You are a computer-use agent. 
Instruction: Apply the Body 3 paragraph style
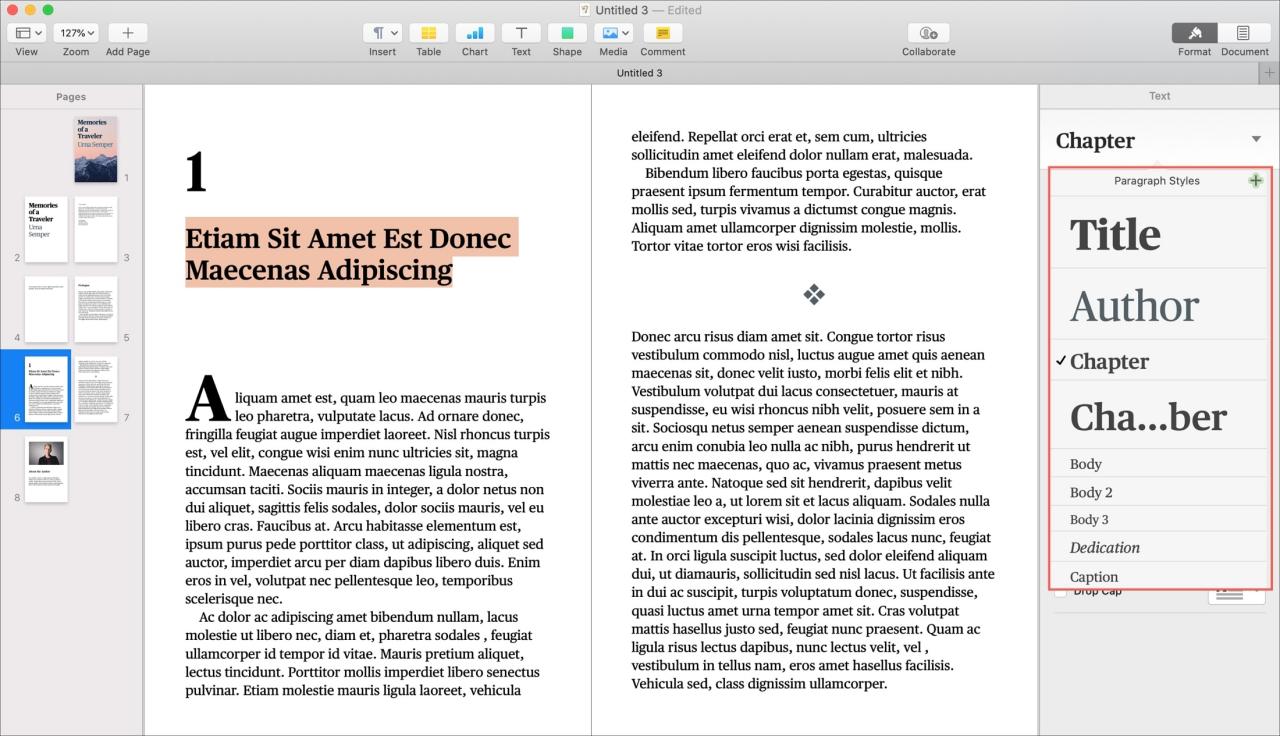tap(1158, 519)
